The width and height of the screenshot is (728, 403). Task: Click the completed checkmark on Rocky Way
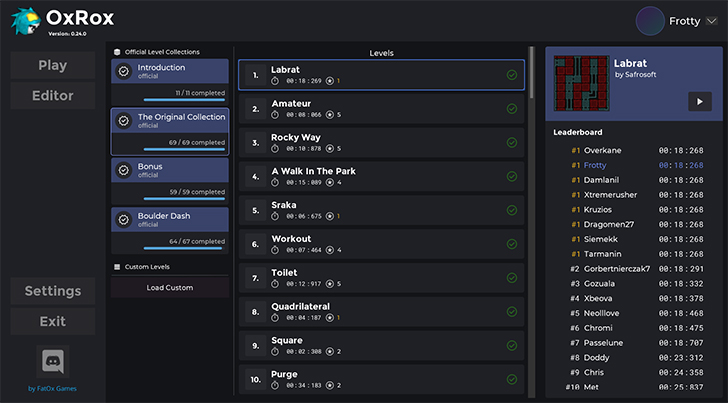[x=512, y=142]
